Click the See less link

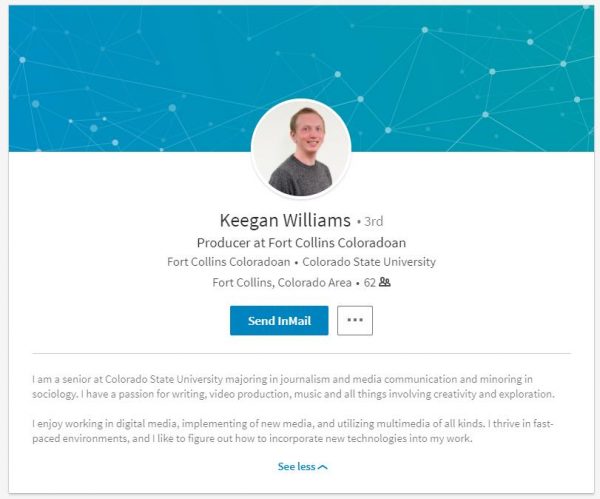click(296, 466)
